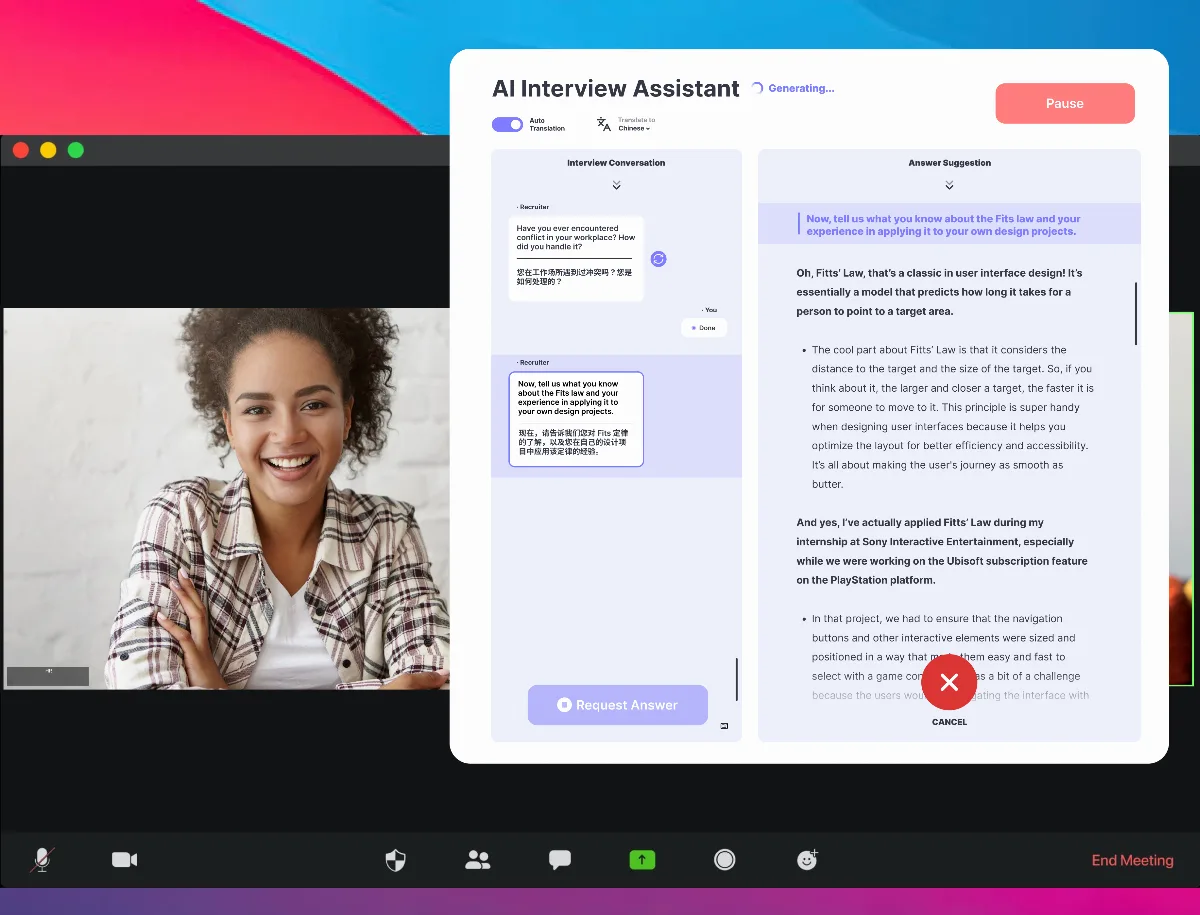Open the Security shield in the Zoom toolbar
The height and width of the screenshot is (915, 1200).
[396, 860]
